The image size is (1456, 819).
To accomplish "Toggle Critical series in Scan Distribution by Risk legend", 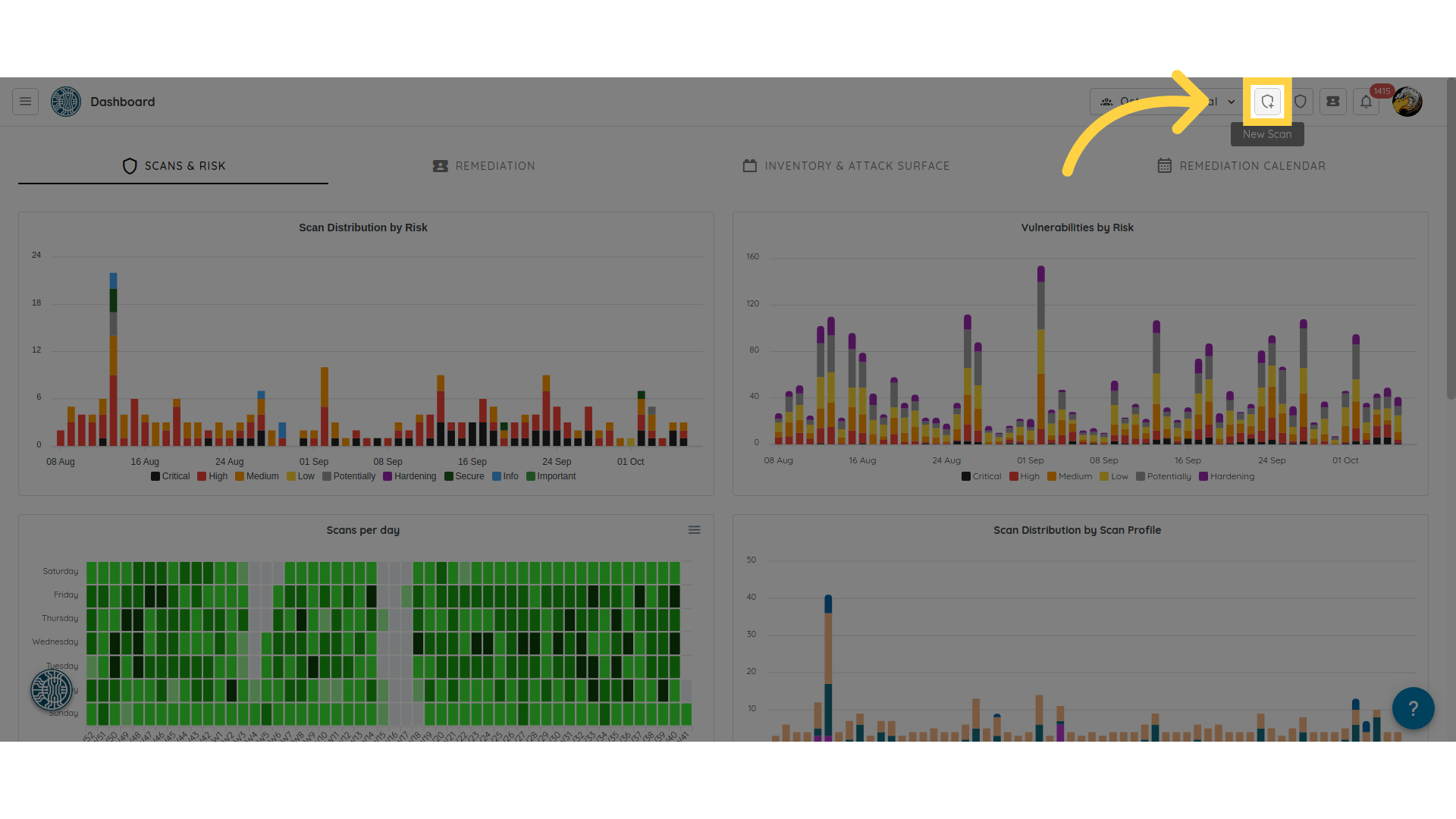I will click(x=171, y=476).
